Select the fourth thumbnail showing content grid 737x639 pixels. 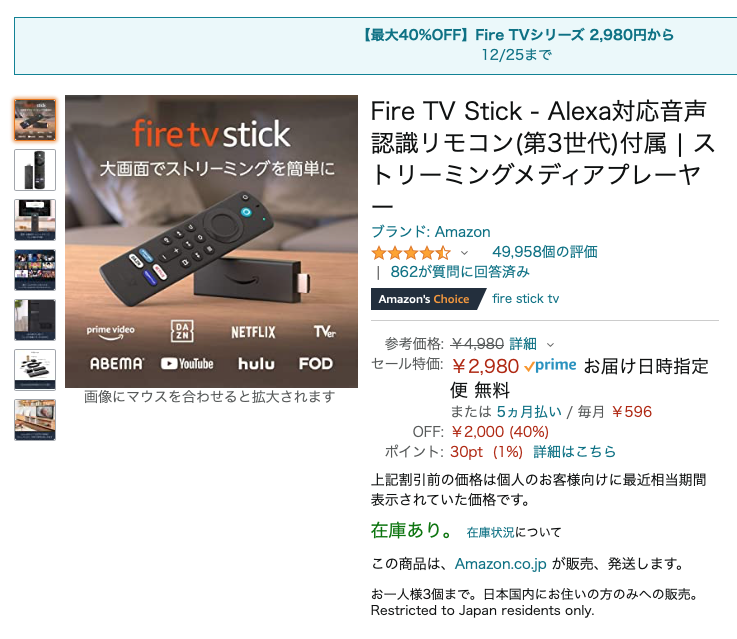[35, 270]
